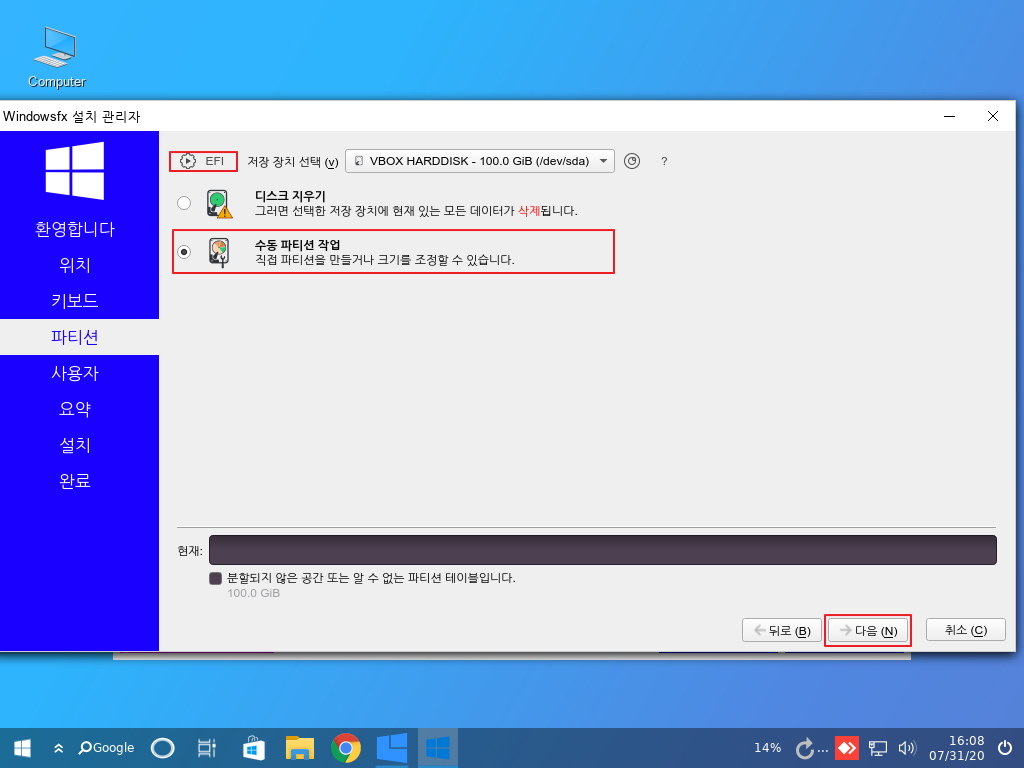
Task: Open the Store bag icon in taskbar
Action: click(253, 748)
